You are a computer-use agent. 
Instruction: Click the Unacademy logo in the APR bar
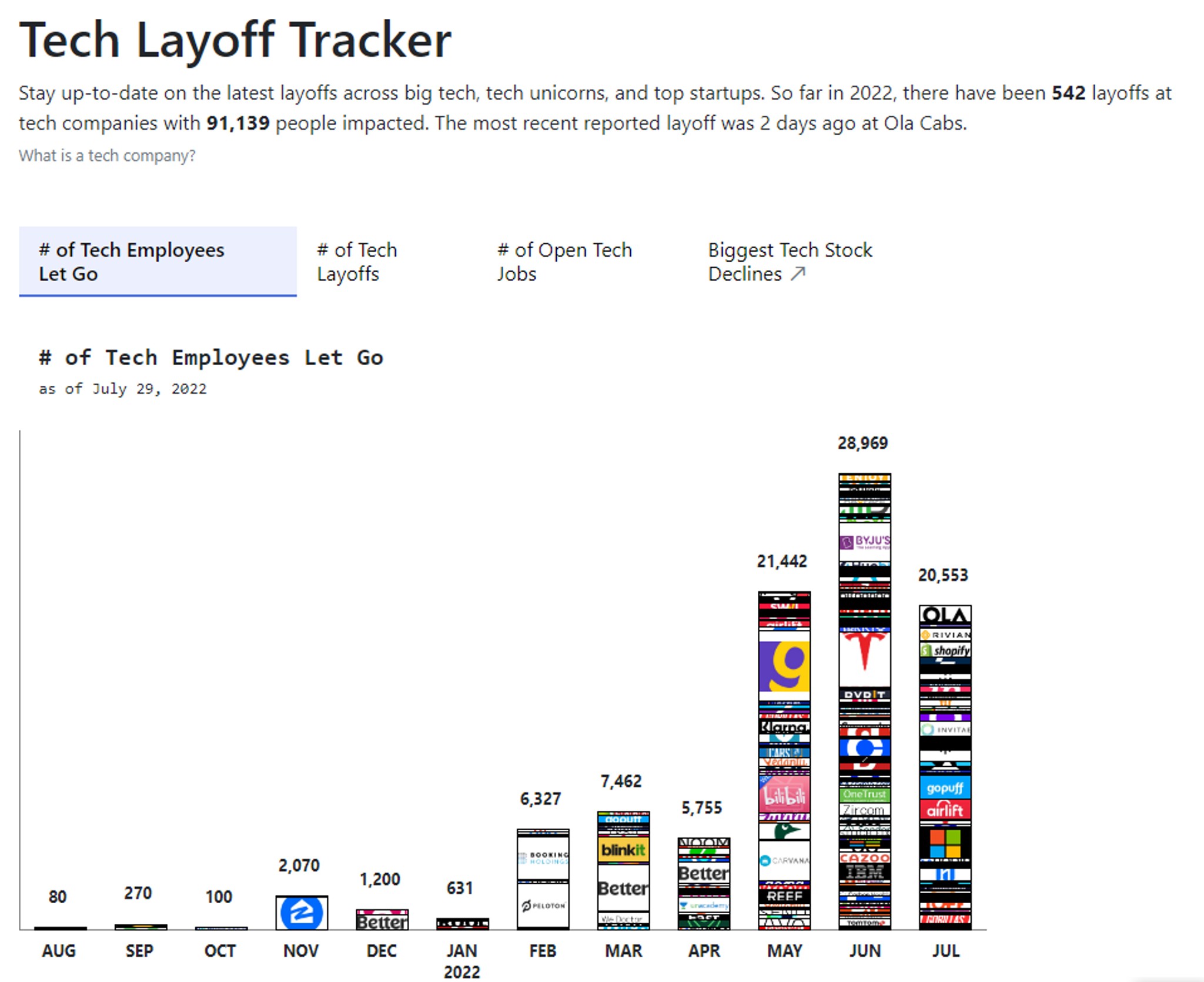coord(704,906)
